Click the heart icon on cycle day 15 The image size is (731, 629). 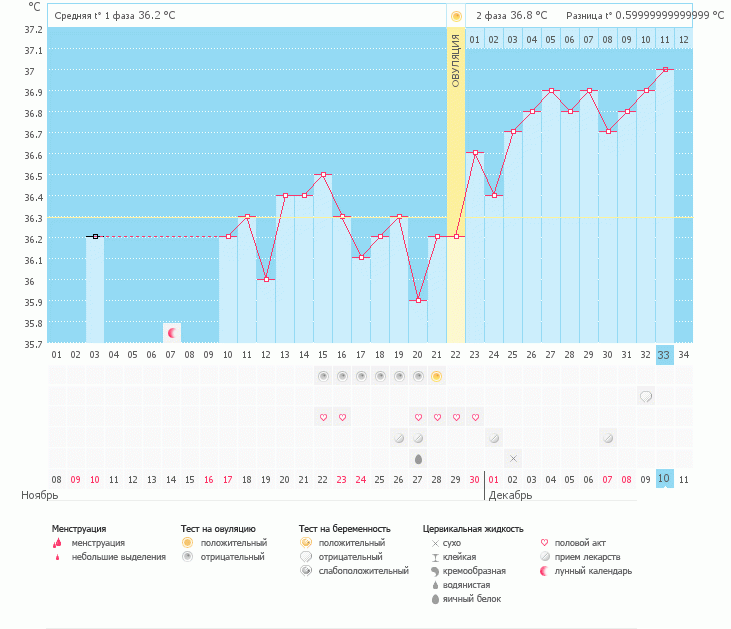click(x=323, y=417)
